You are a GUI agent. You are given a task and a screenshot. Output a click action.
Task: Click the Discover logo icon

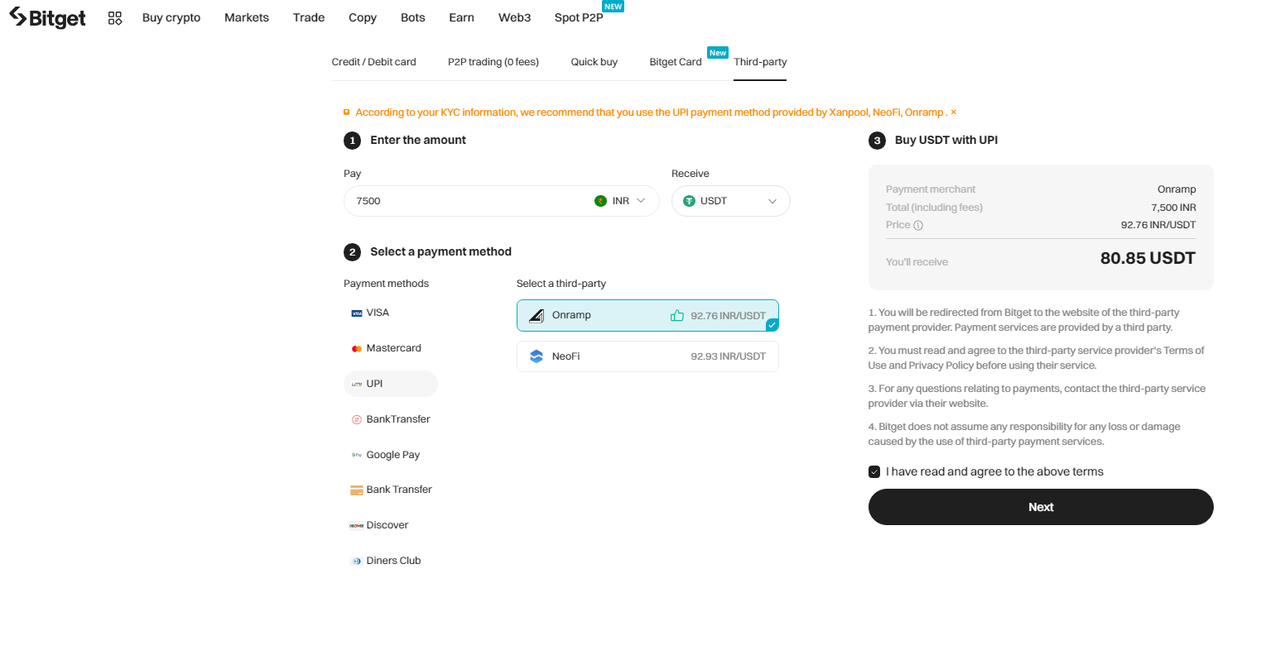tap(357, 525)
